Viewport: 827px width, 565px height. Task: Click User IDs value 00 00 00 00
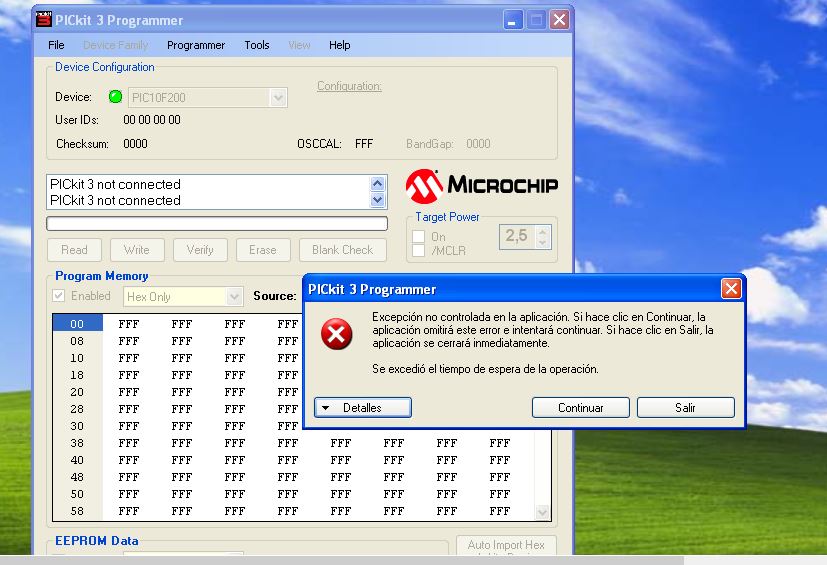click(x=152, y=120)
